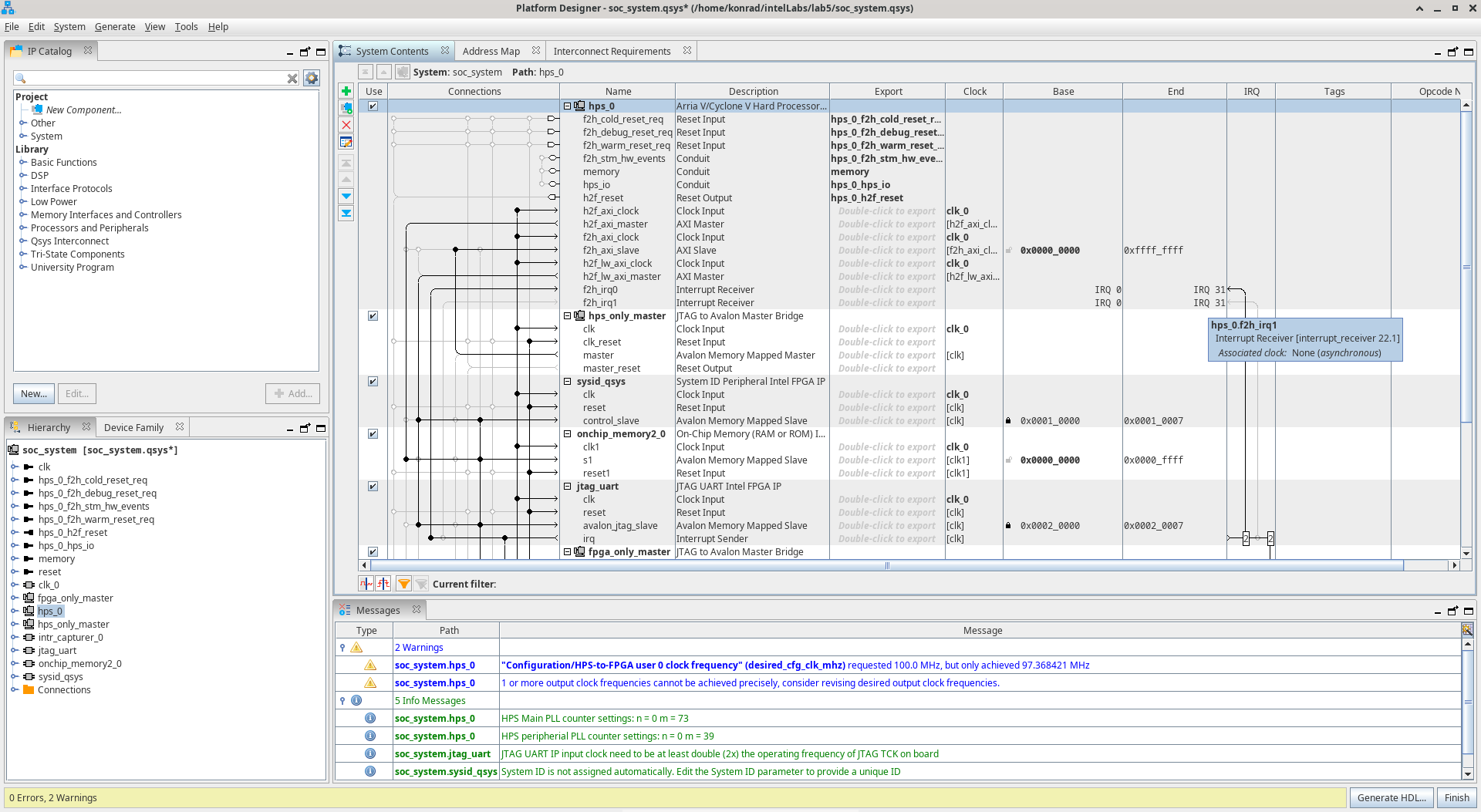
Task: Click the Finish button
Action: click(1456, 798)
